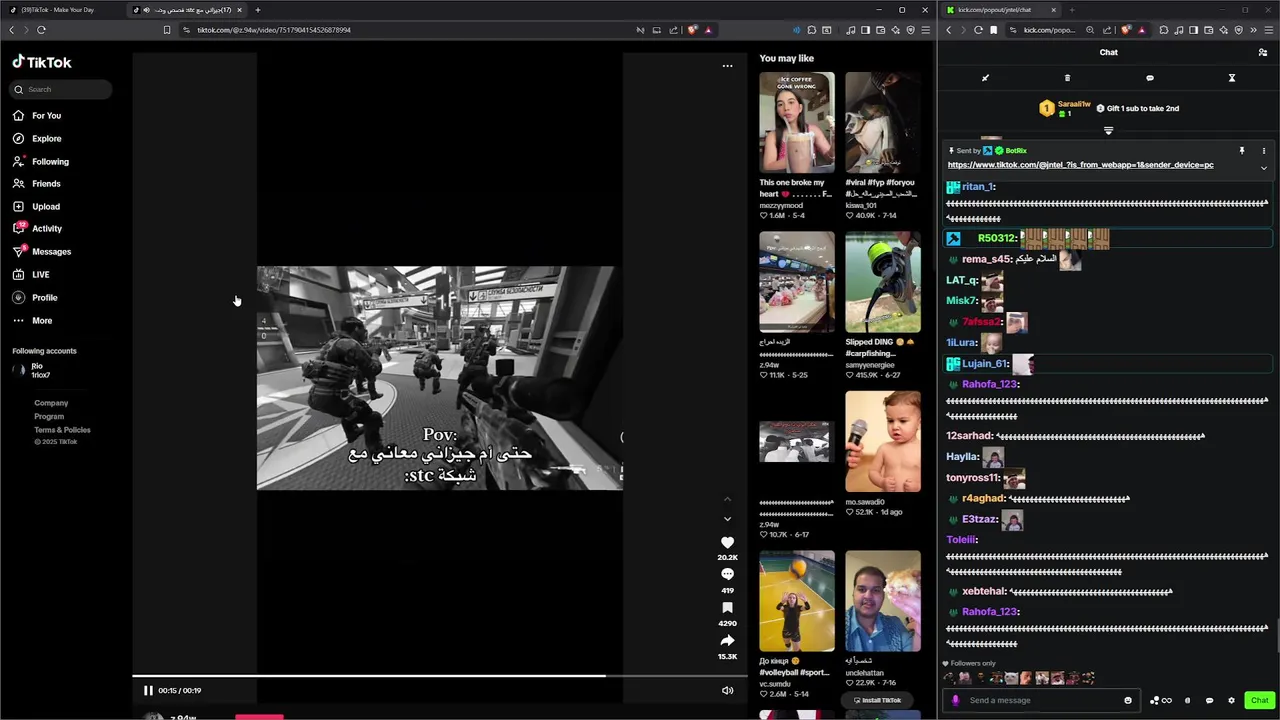The image size is (1280, 720).
Task: Open the Program footer link
Action: pos(49,416)
